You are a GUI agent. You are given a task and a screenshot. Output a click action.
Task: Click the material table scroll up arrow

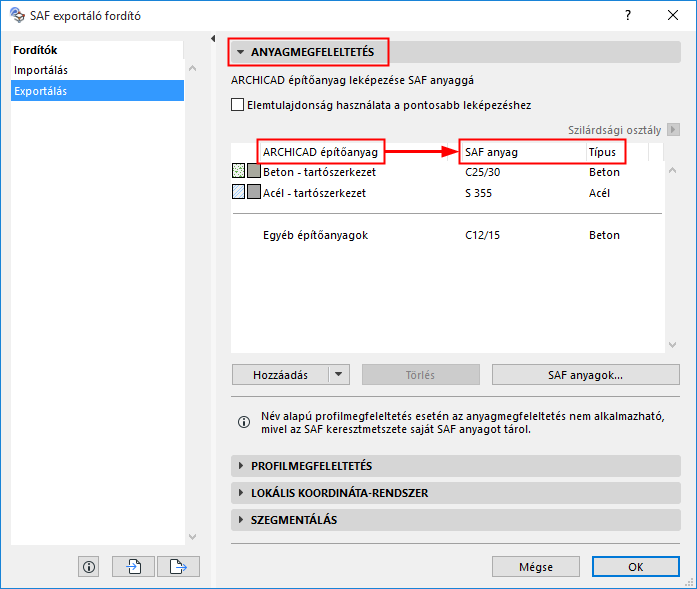[673, 170]
